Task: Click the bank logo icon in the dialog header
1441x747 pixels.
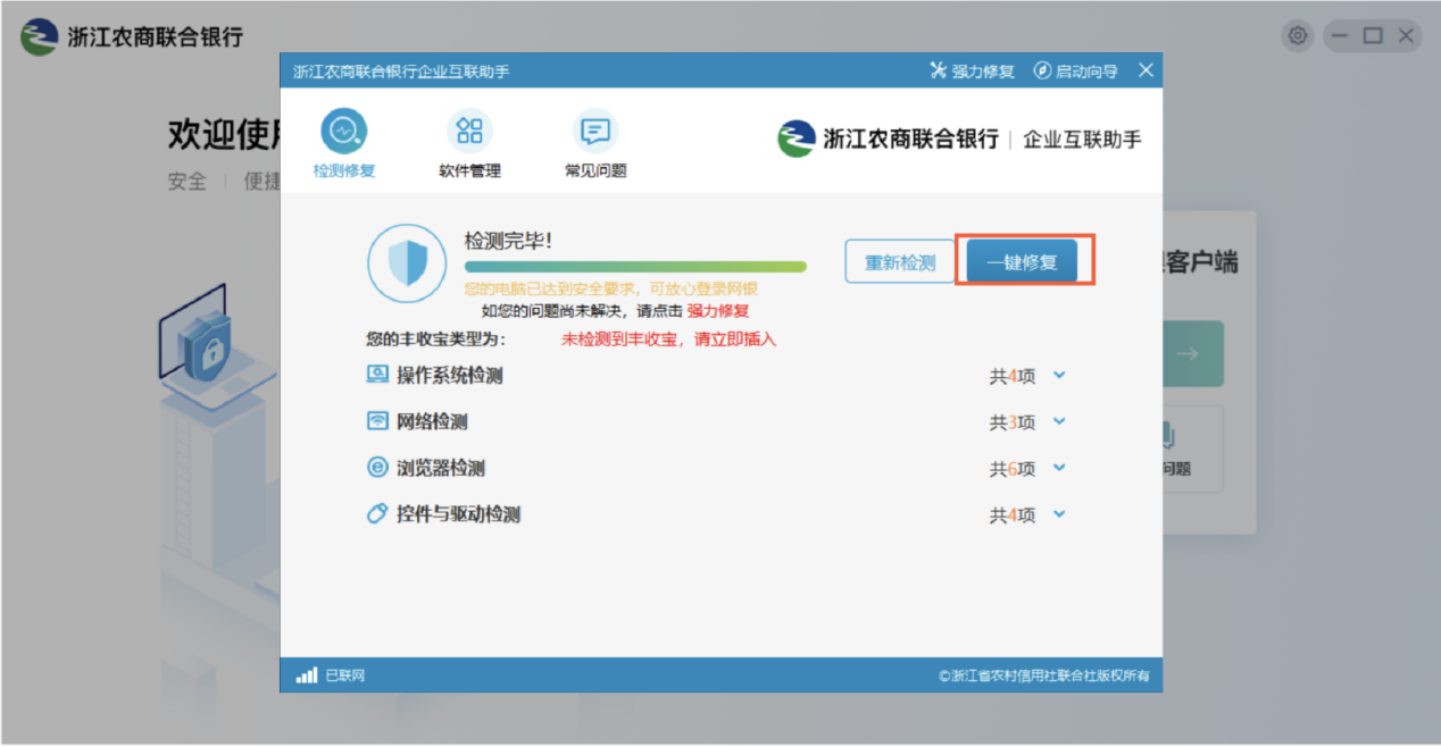Action: point(797,139)
